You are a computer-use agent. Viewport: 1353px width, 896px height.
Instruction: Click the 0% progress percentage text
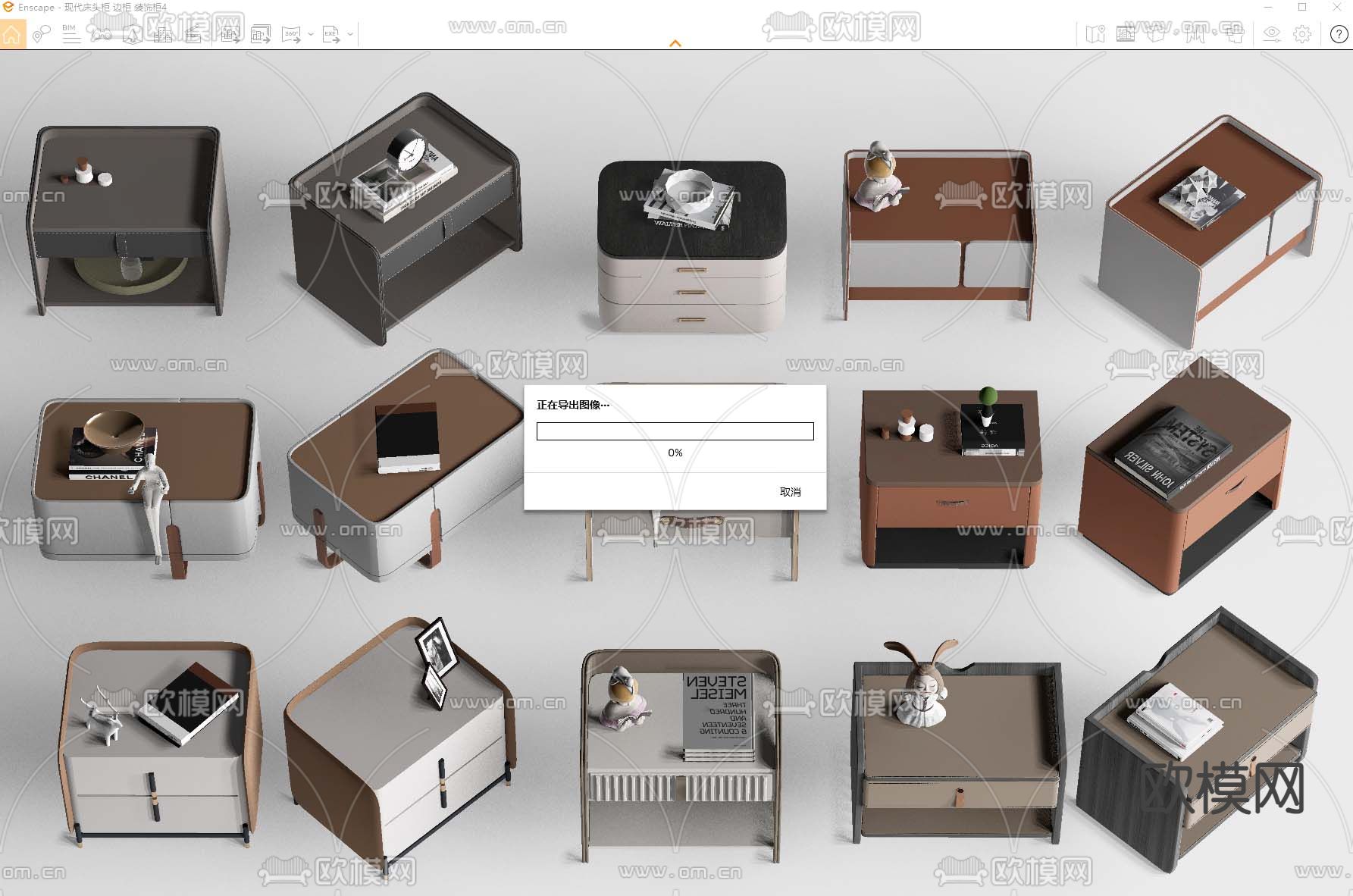coord(675,453)
